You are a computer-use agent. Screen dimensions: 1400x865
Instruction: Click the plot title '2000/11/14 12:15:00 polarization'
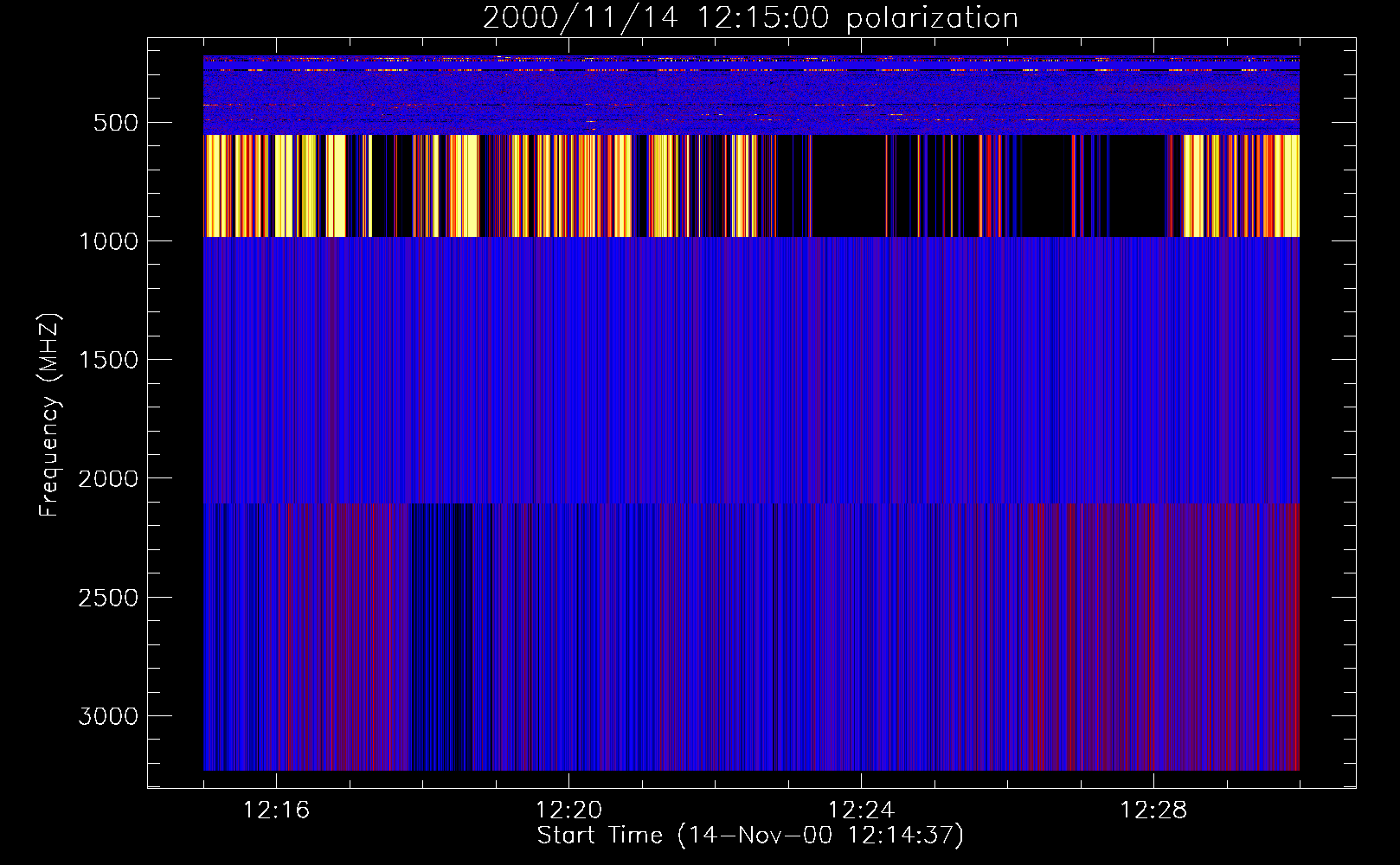click(x=750, y=18)
